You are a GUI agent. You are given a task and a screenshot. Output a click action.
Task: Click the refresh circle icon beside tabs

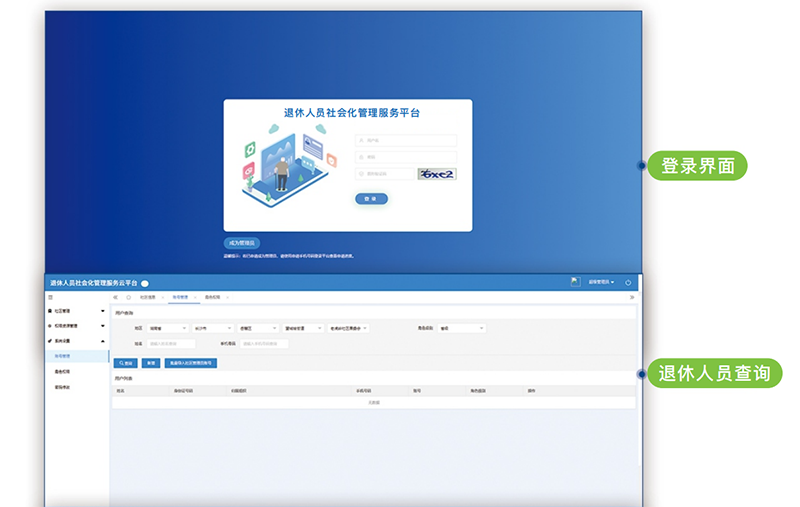coord(128,297)
